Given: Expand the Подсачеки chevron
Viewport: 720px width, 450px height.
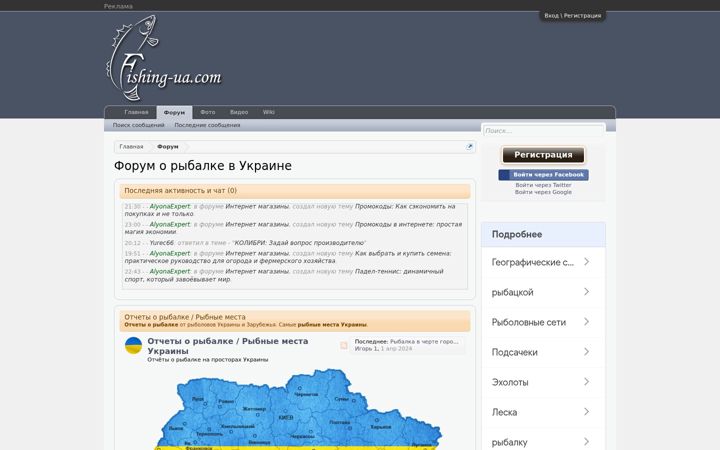Looking at the screenshot, I should [x=586, y=352].
